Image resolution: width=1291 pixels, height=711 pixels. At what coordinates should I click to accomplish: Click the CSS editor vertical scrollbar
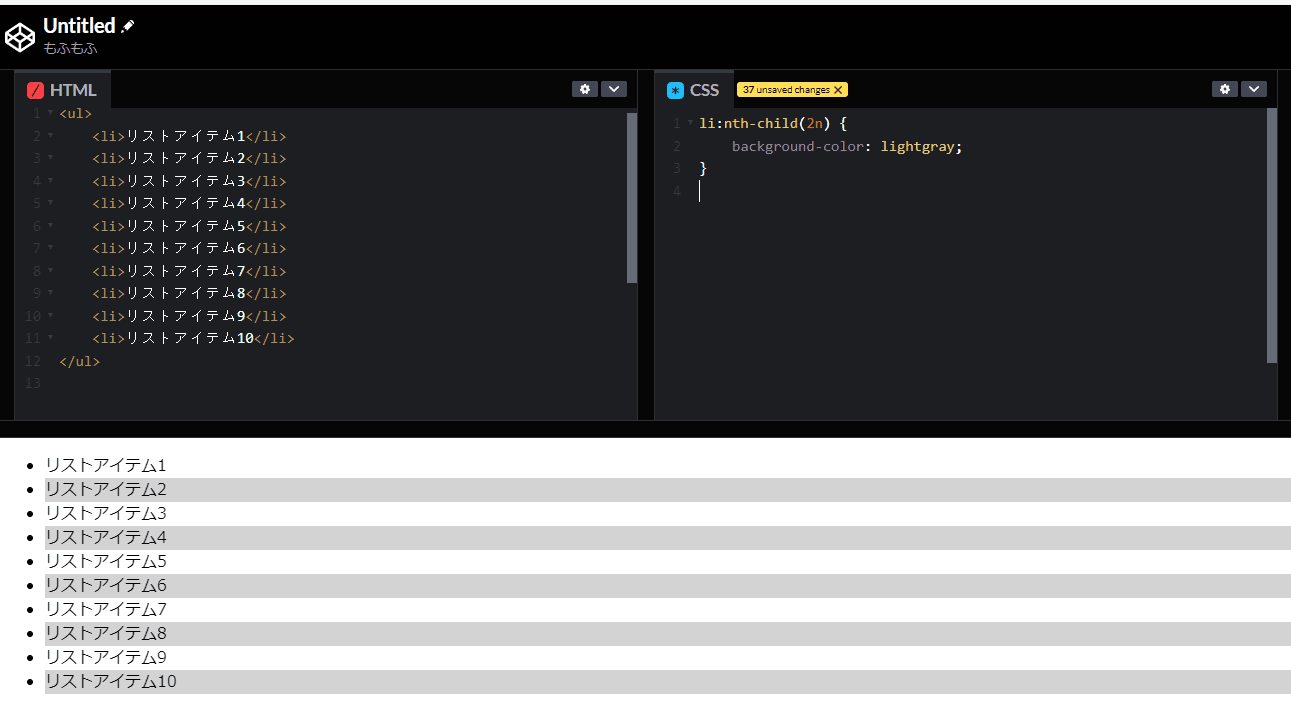tap(1271, 235)
